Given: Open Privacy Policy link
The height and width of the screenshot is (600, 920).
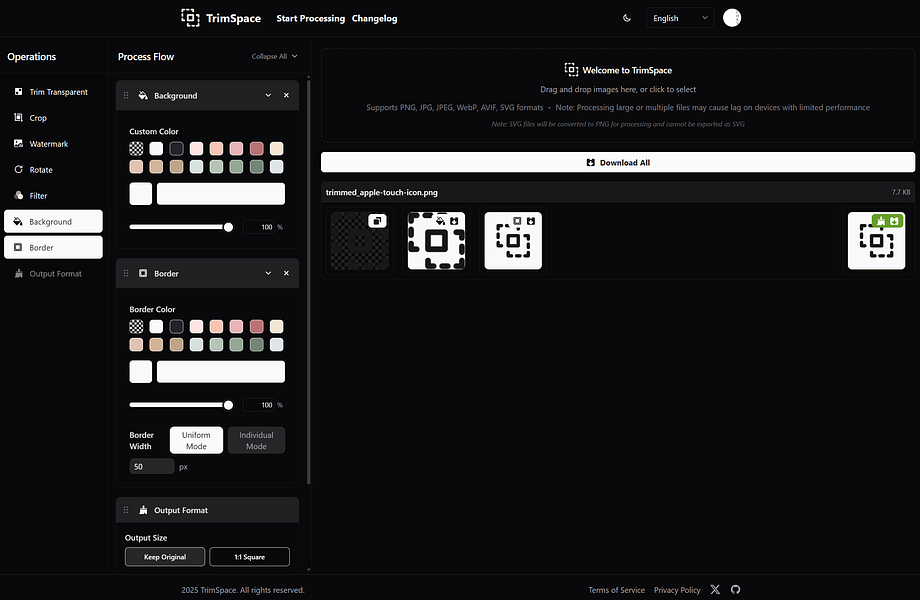Looking at the screenshot, I should click(677, 590).
